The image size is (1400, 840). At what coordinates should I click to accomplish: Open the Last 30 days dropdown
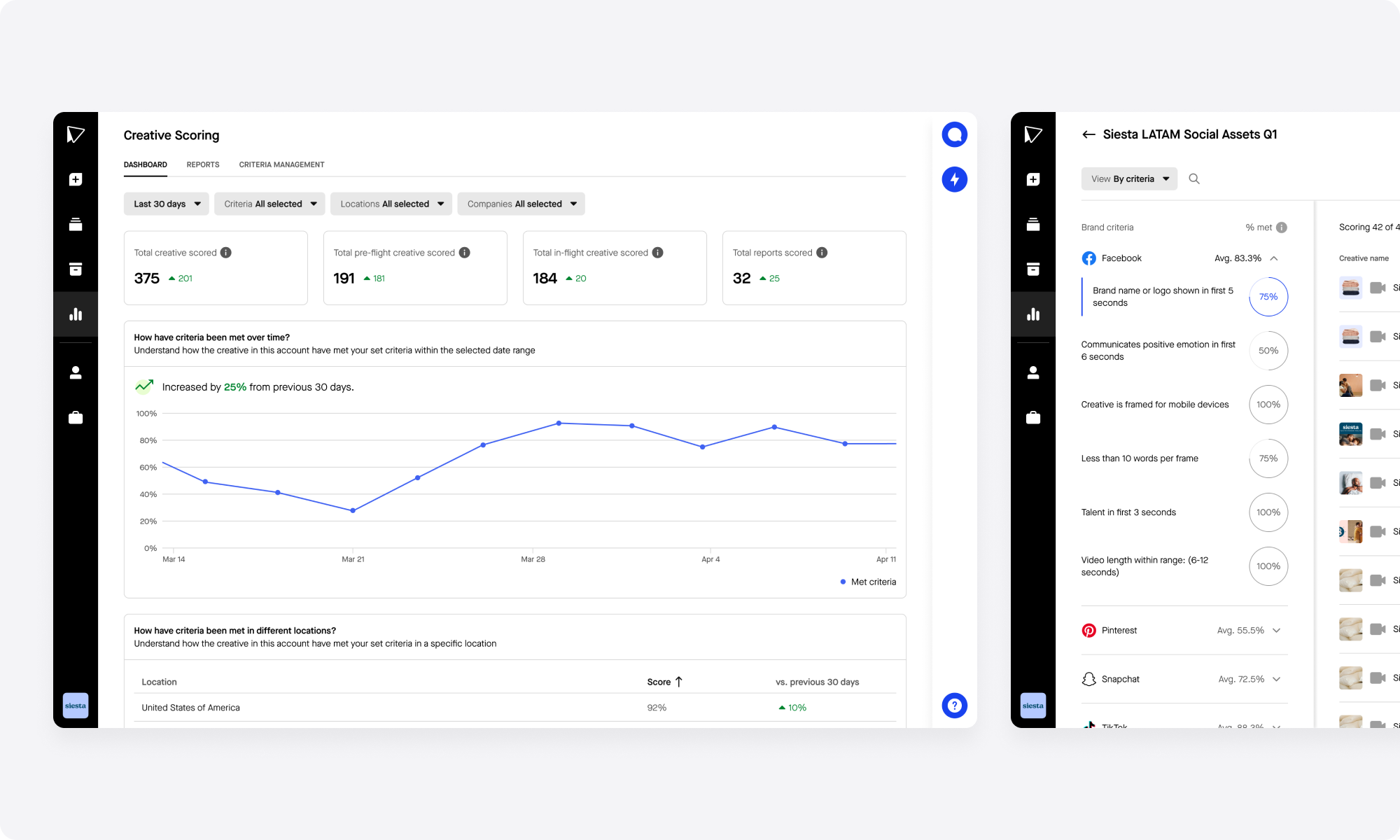coord(167,204)
